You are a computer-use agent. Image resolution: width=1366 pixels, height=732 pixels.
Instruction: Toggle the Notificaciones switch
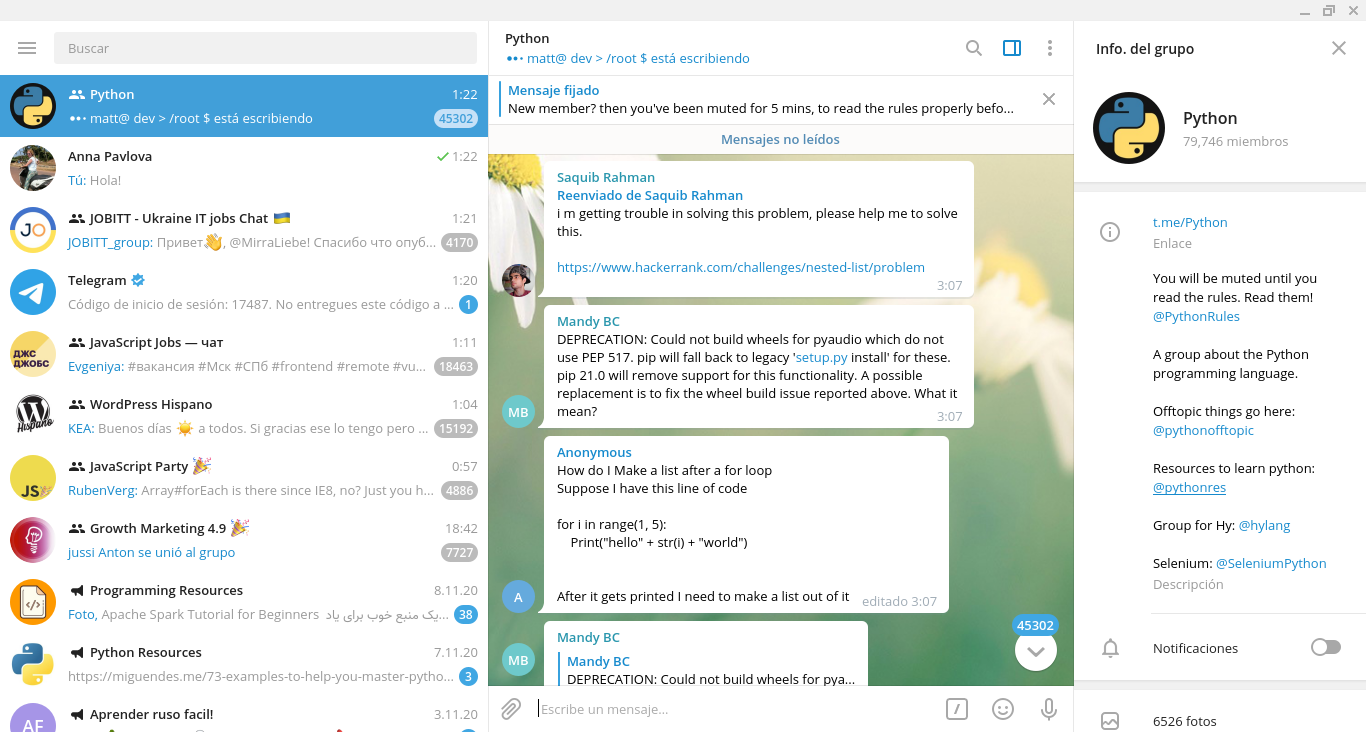tap(1325, 647)
